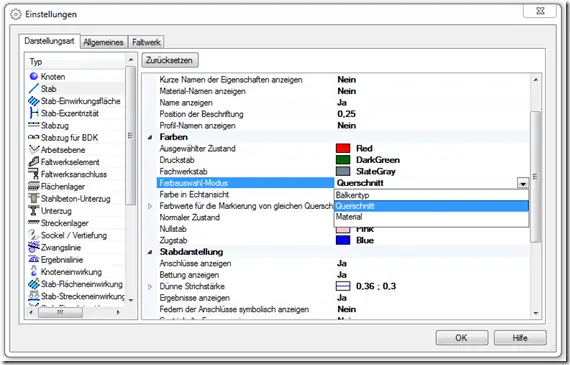Choose Balkentyp from the dropdown list

[431, 195]
